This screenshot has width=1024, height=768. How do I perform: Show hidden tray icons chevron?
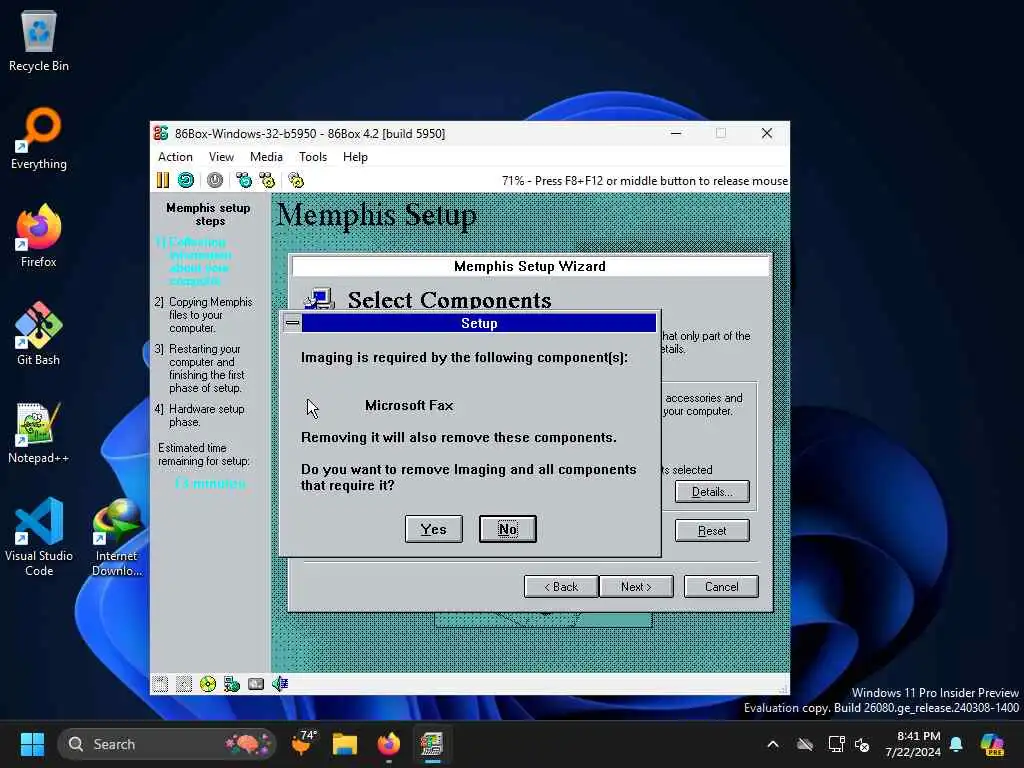point(773,744)
